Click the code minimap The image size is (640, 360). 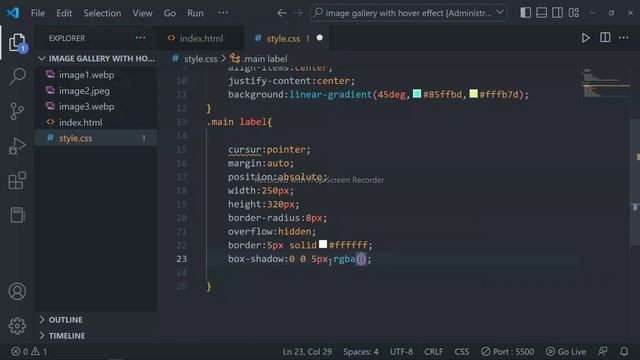pos(606,82)
